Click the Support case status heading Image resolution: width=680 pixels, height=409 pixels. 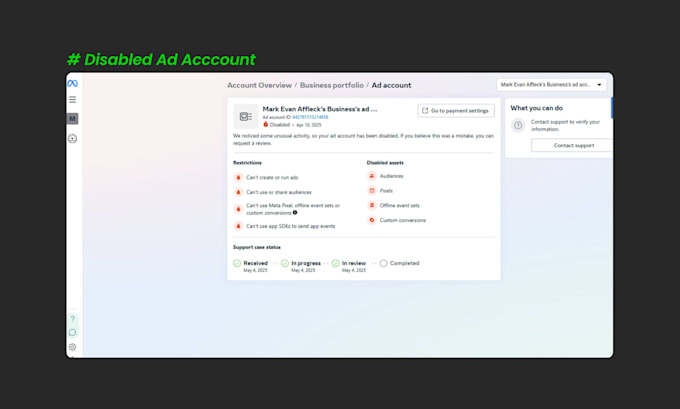pyautogui.click(x=257, y=247)
